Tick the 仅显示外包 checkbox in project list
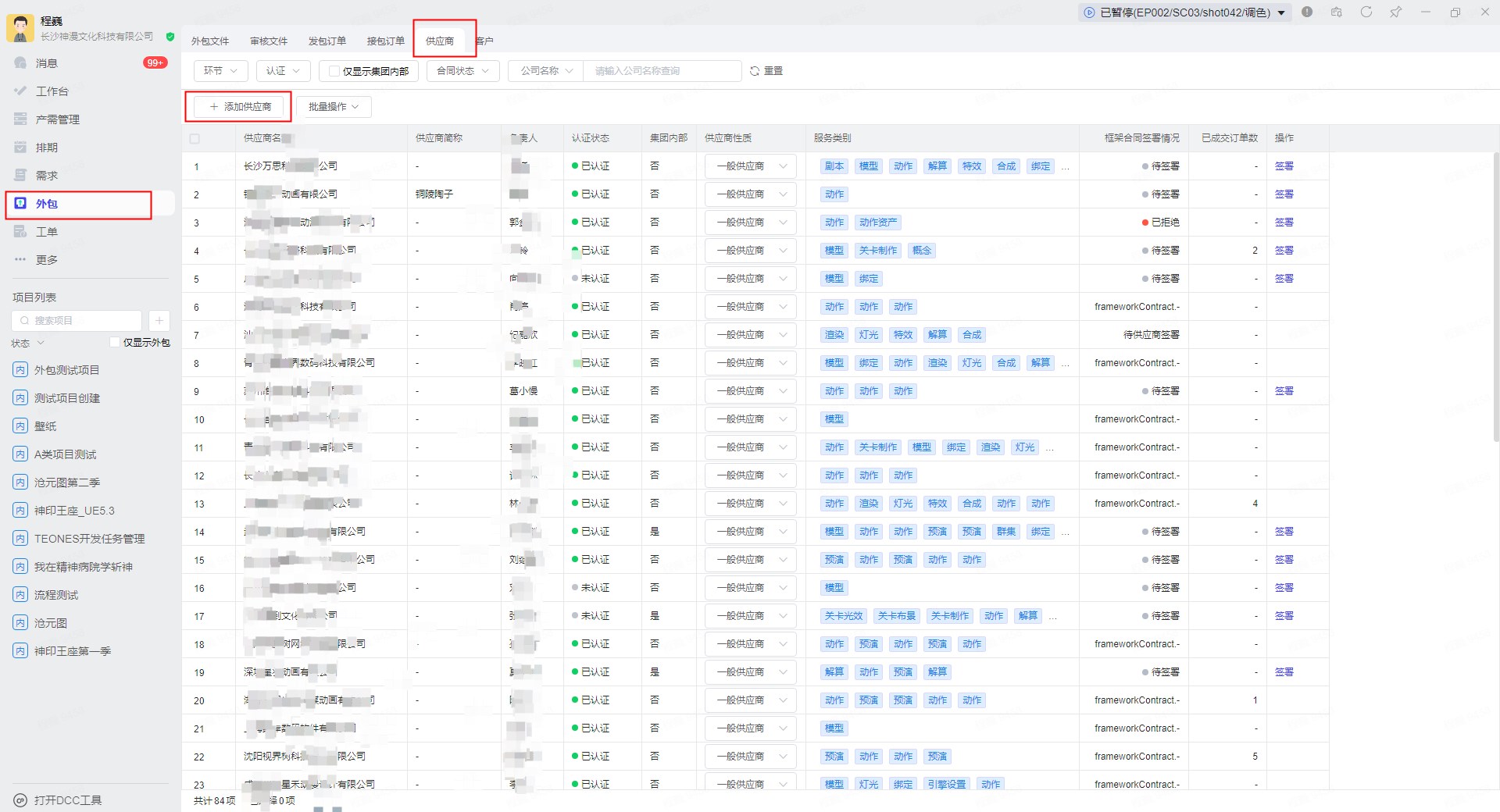1500x812 pixels. click(115, 342)
